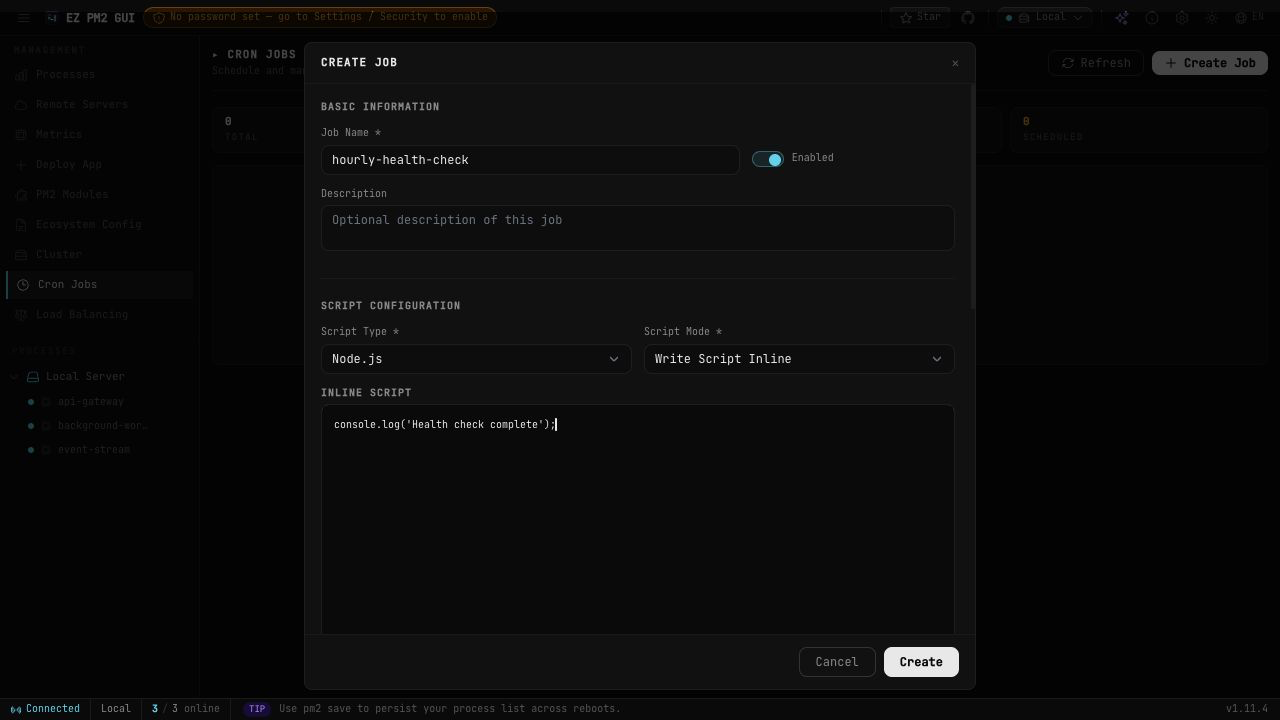Open Remote Servers in the sidebar
This screenshot has height=720, width=1280.
pos(100,105)
